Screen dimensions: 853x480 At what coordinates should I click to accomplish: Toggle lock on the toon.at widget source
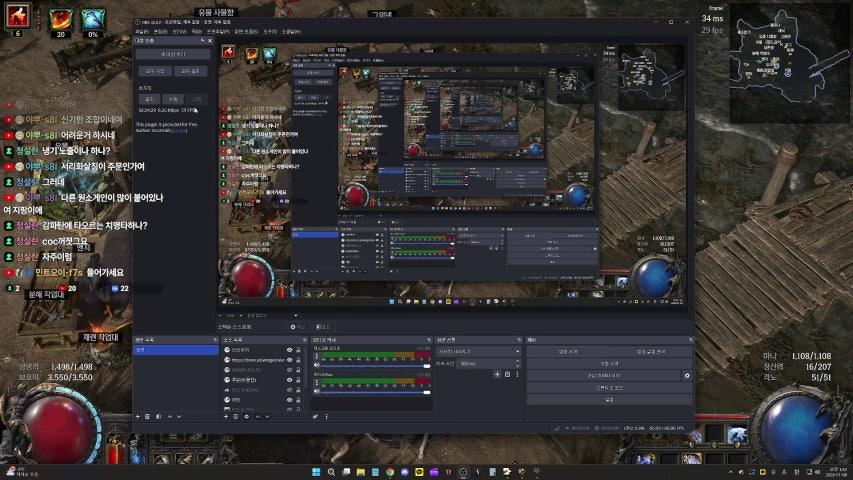click(298, 360)
